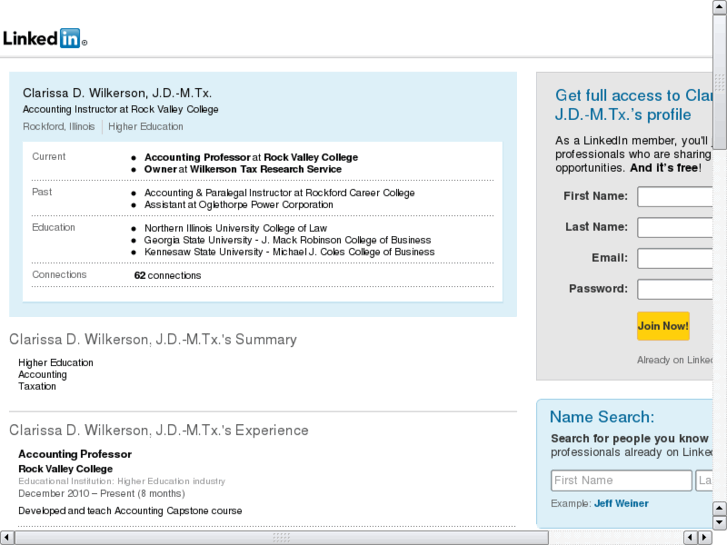Click horizontal scrollbar left arrow near right end
The image size is (727, 545).
click(691, 538)
